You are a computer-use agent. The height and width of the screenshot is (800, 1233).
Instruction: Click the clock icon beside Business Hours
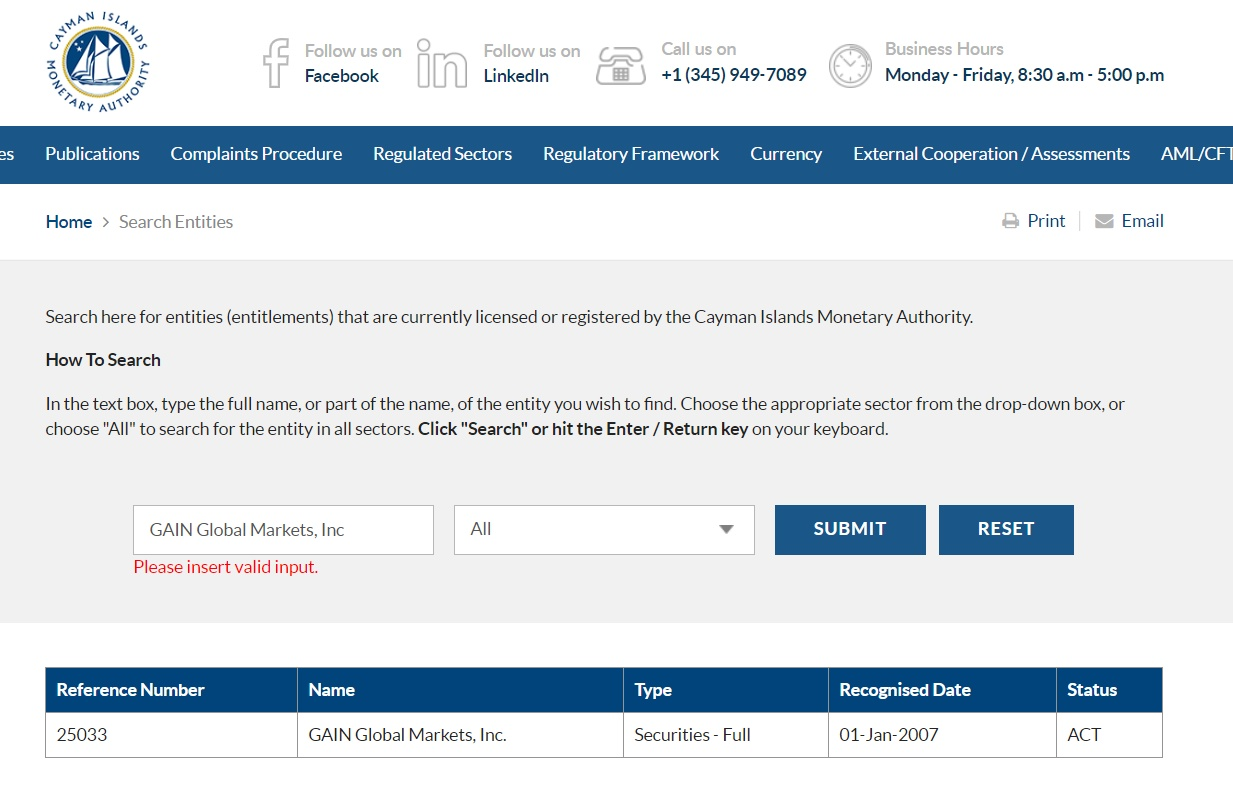(x=850, y=65)
